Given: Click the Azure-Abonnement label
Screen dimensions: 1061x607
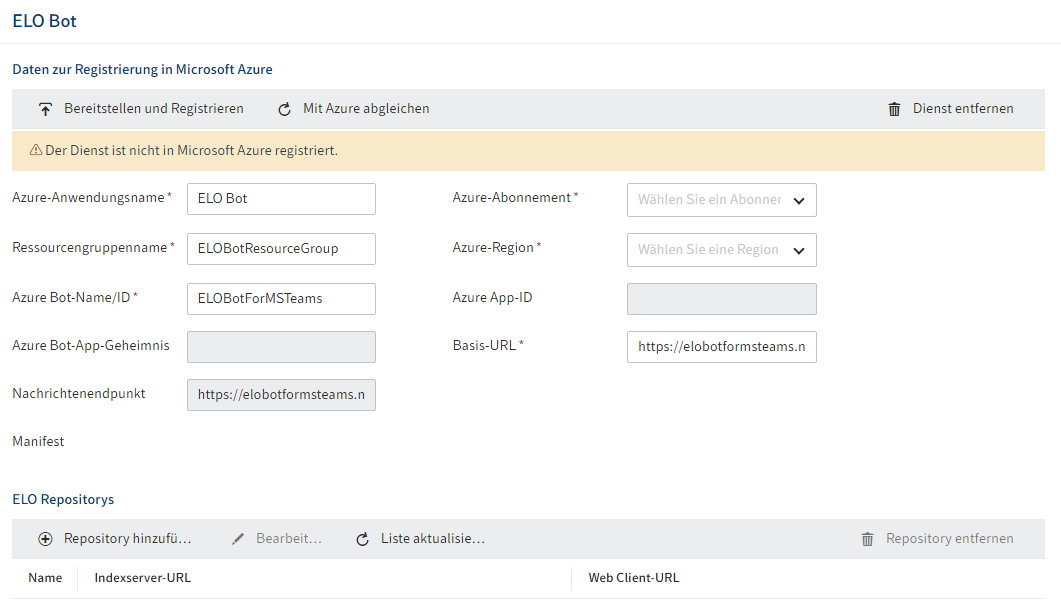Looking at the screenshot, I should (512, 198).
